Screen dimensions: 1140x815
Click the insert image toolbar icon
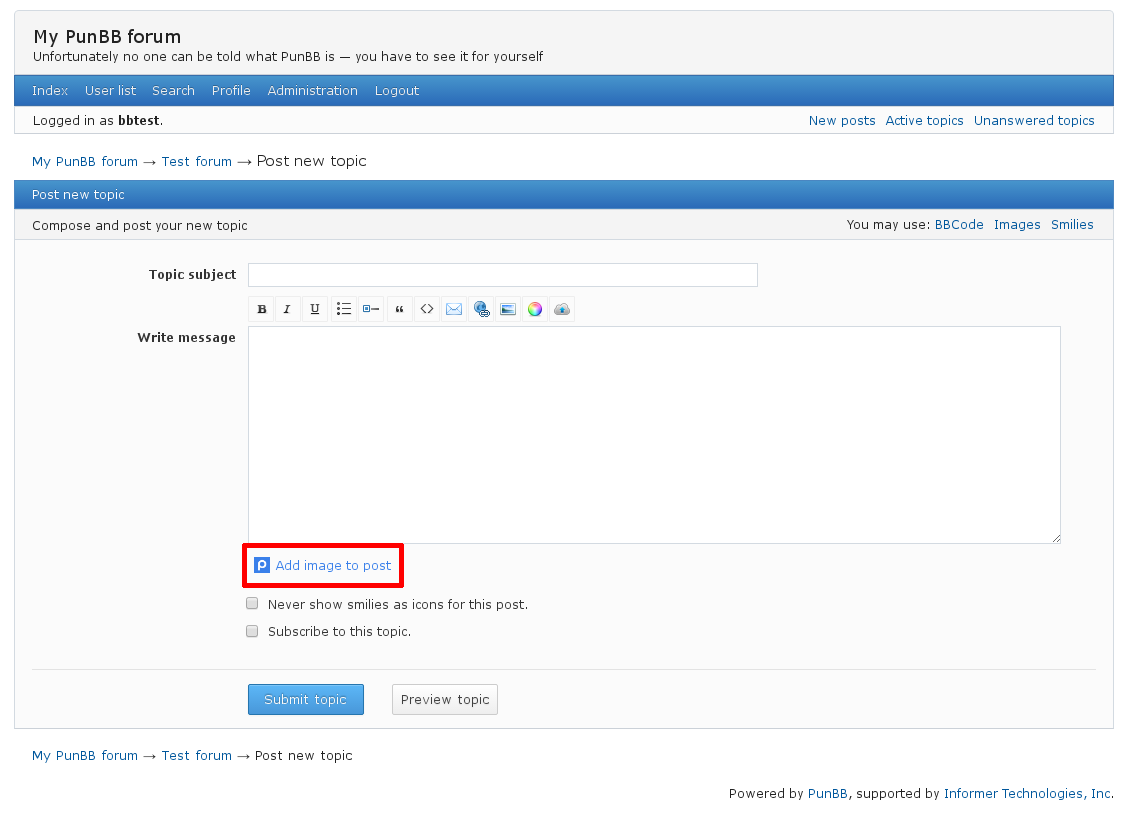click(508, 309)
